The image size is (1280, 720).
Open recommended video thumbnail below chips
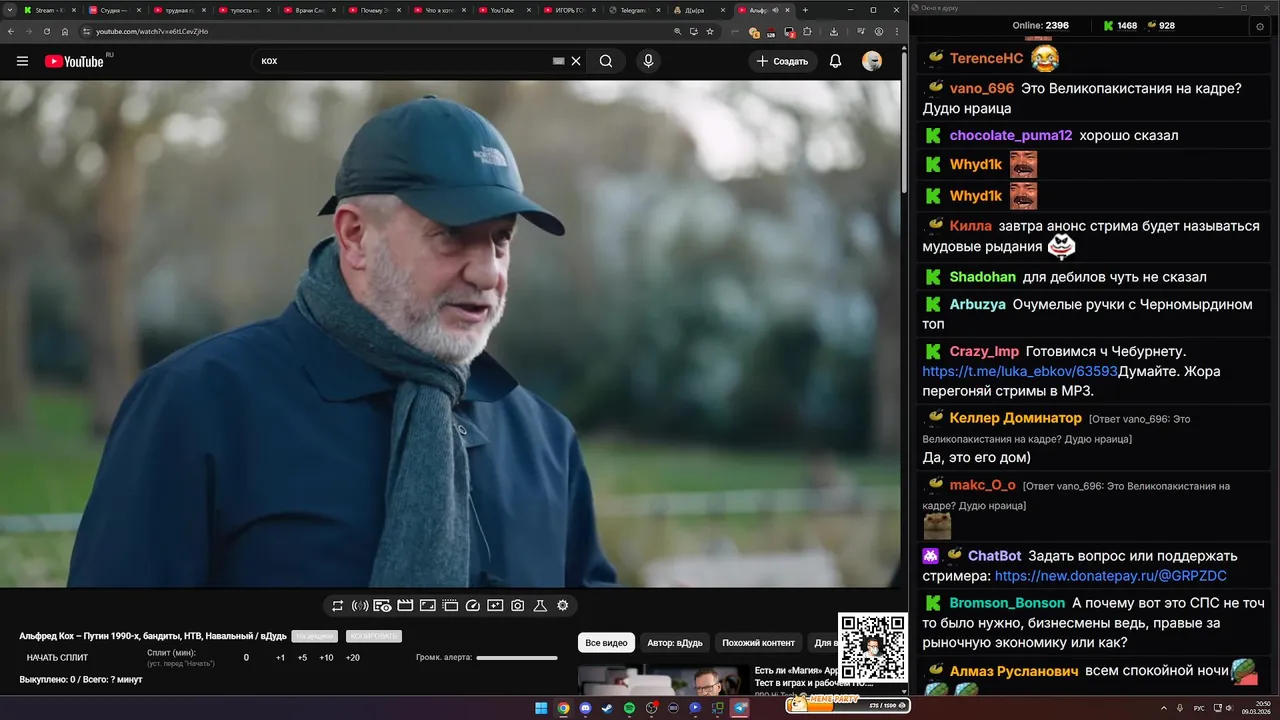[663, 681]
